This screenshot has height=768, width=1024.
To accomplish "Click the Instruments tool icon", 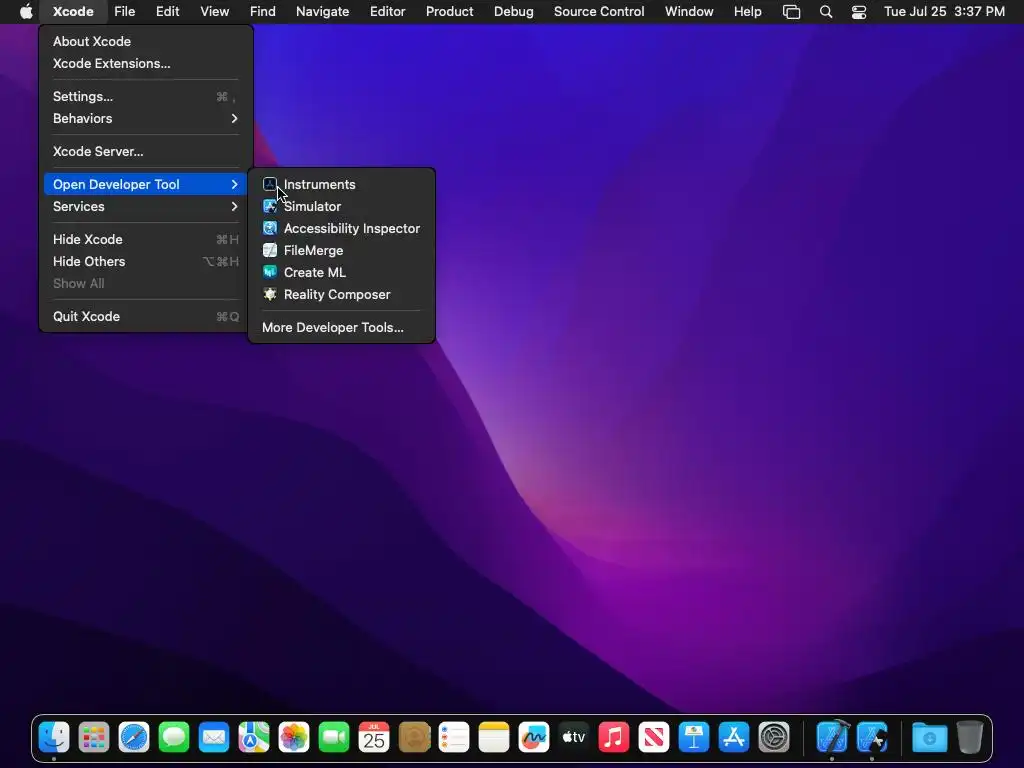I will click(x=270, y=184).
